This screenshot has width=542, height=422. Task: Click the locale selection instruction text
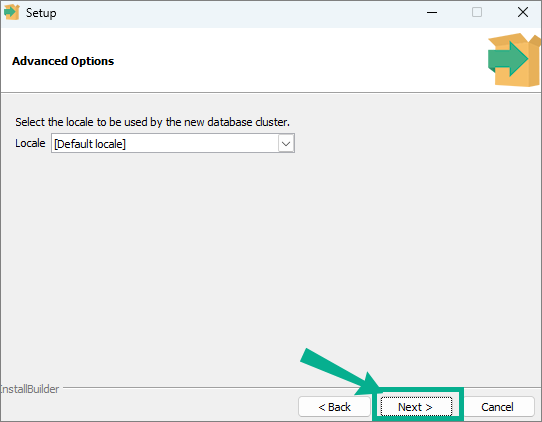152,122
